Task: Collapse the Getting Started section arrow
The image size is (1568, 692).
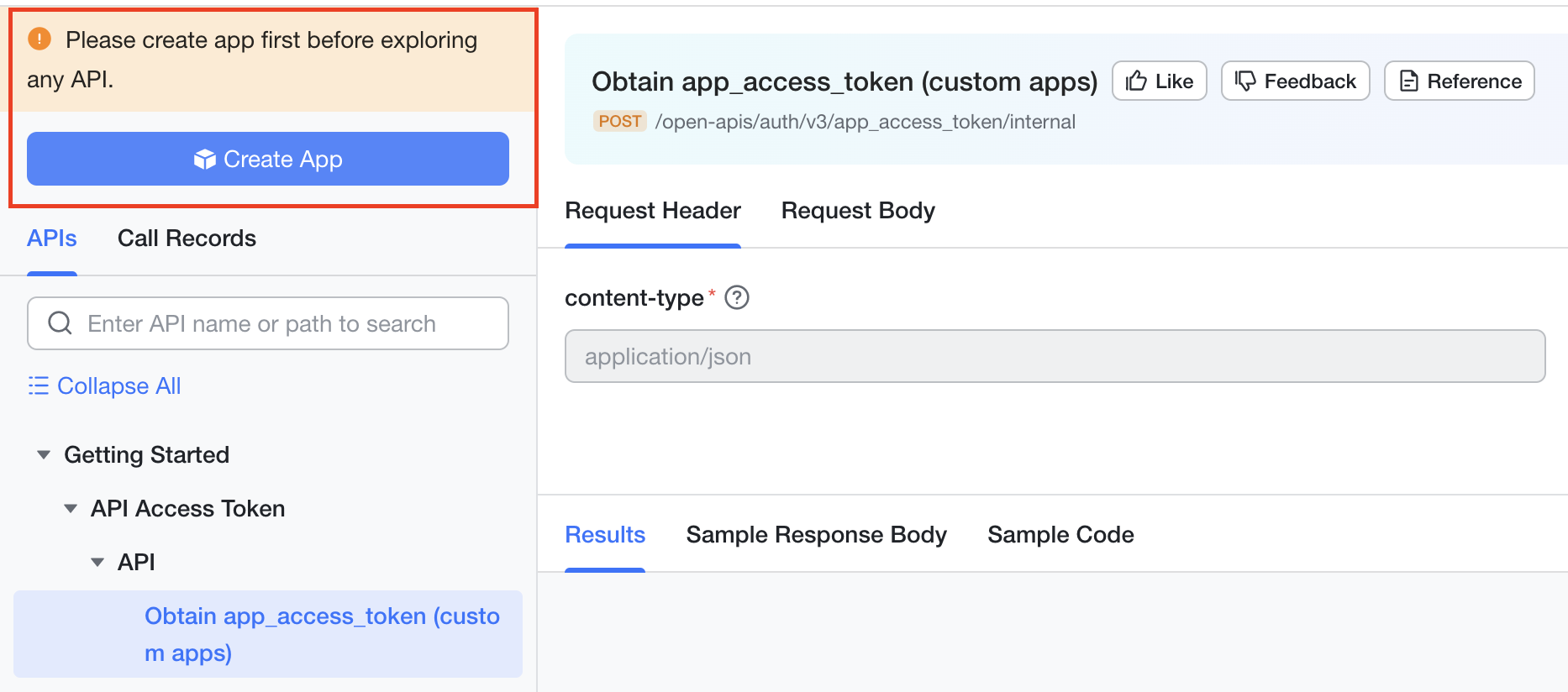Action: click(44, 455)
